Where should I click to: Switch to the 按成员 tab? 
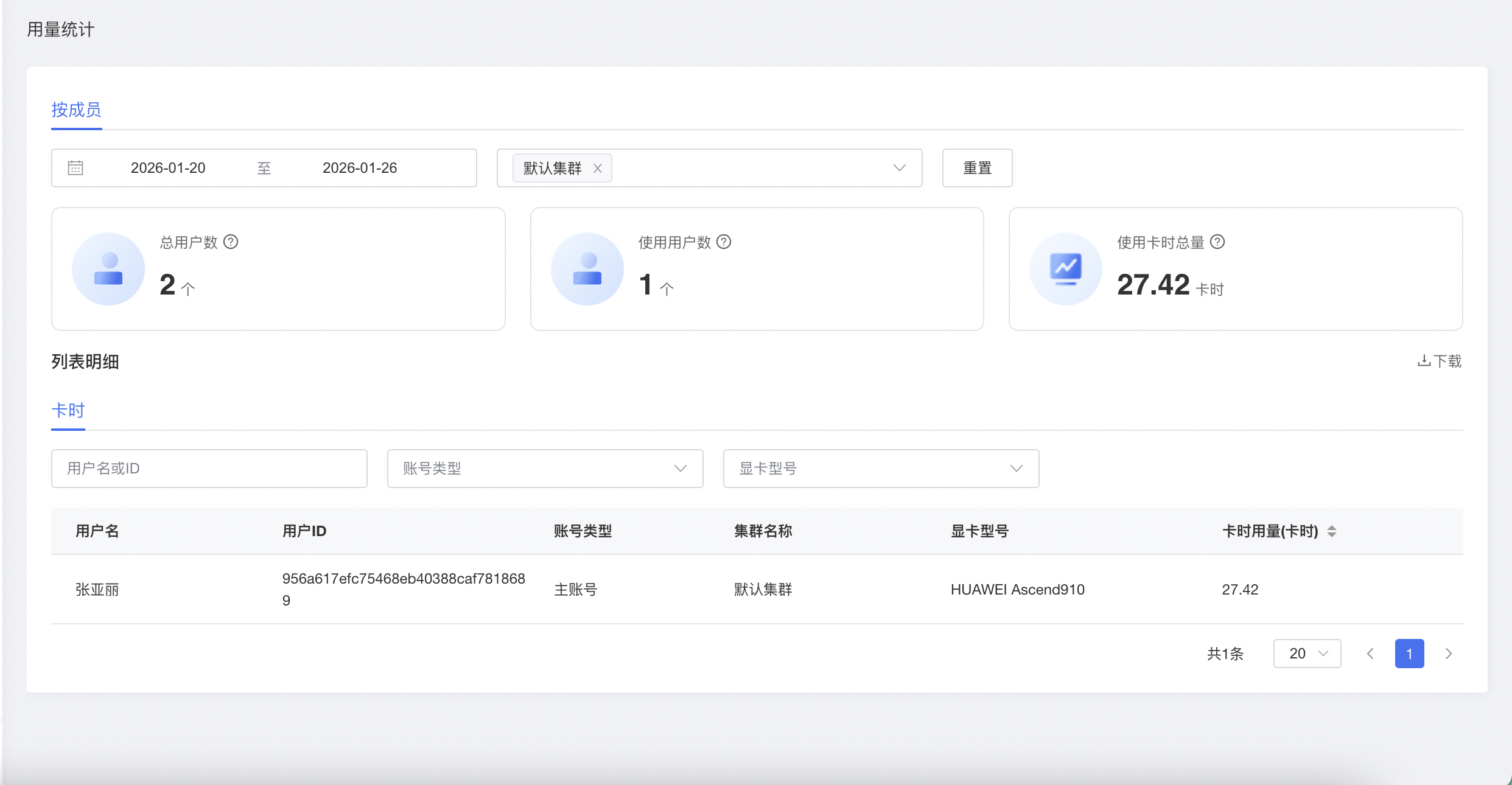coord(76,110)
